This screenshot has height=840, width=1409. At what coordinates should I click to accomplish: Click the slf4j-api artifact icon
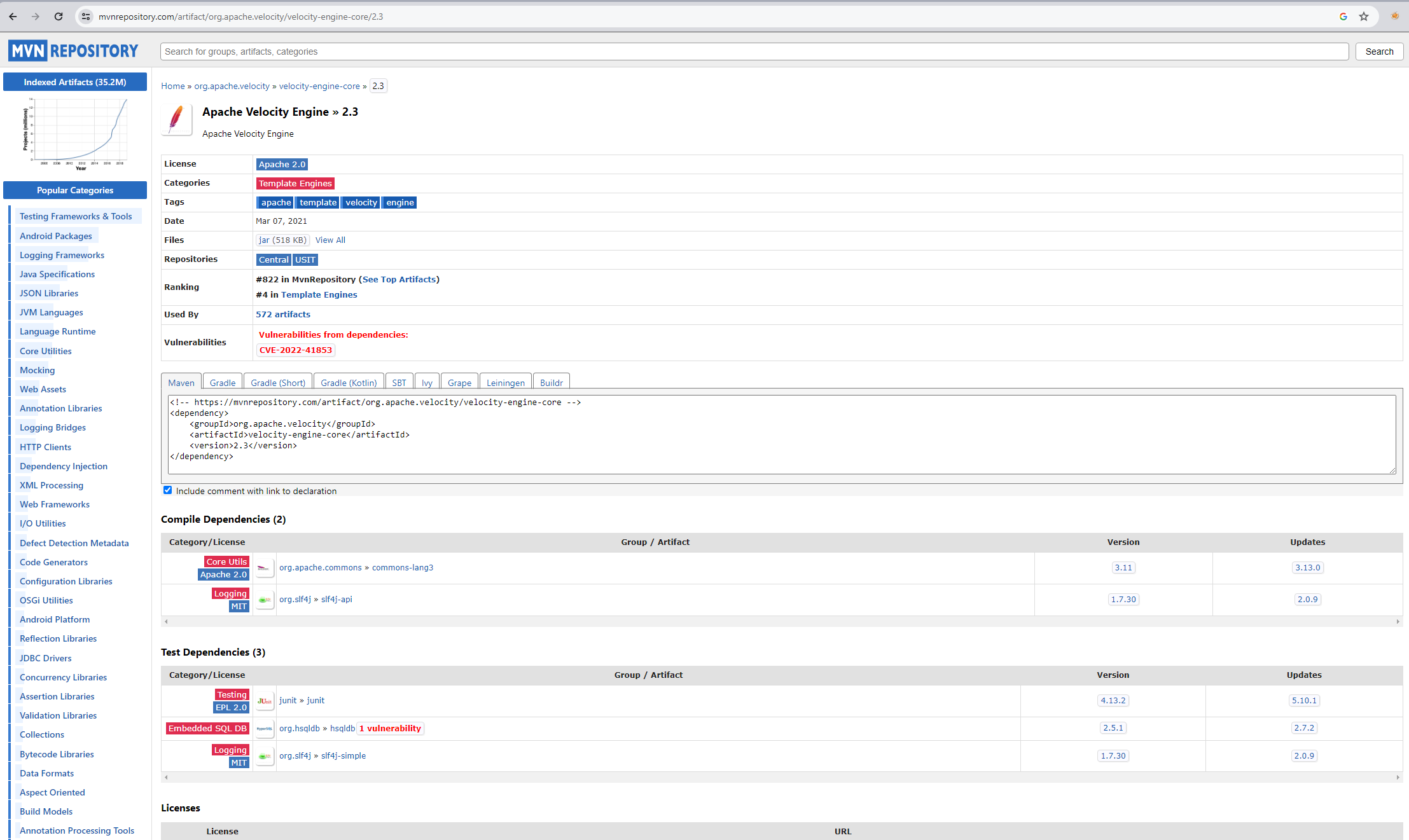[x=265, y=600]
